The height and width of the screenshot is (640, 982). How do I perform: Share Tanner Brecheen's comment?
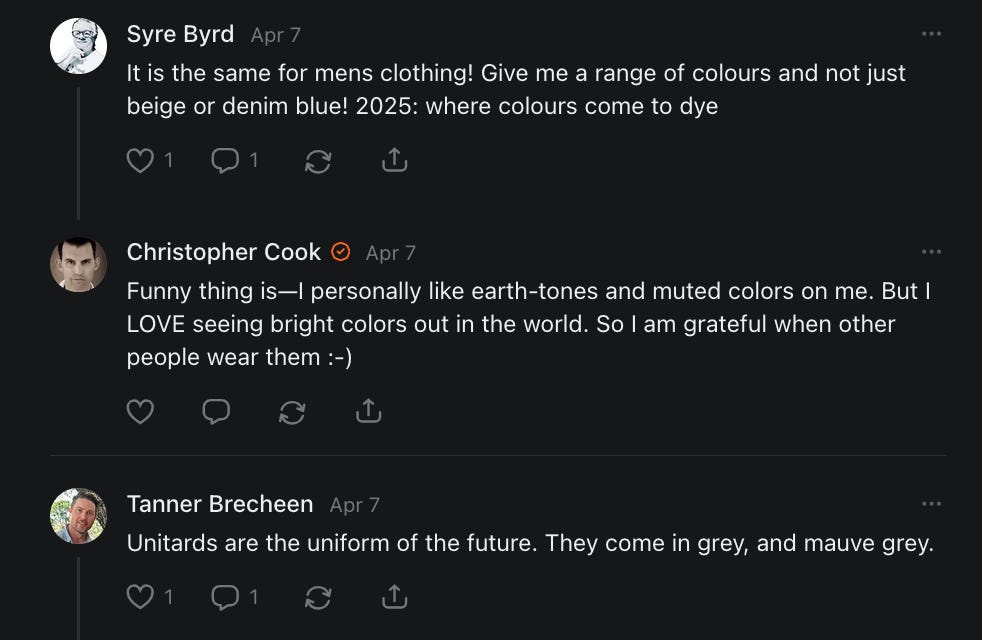point(395,597)
